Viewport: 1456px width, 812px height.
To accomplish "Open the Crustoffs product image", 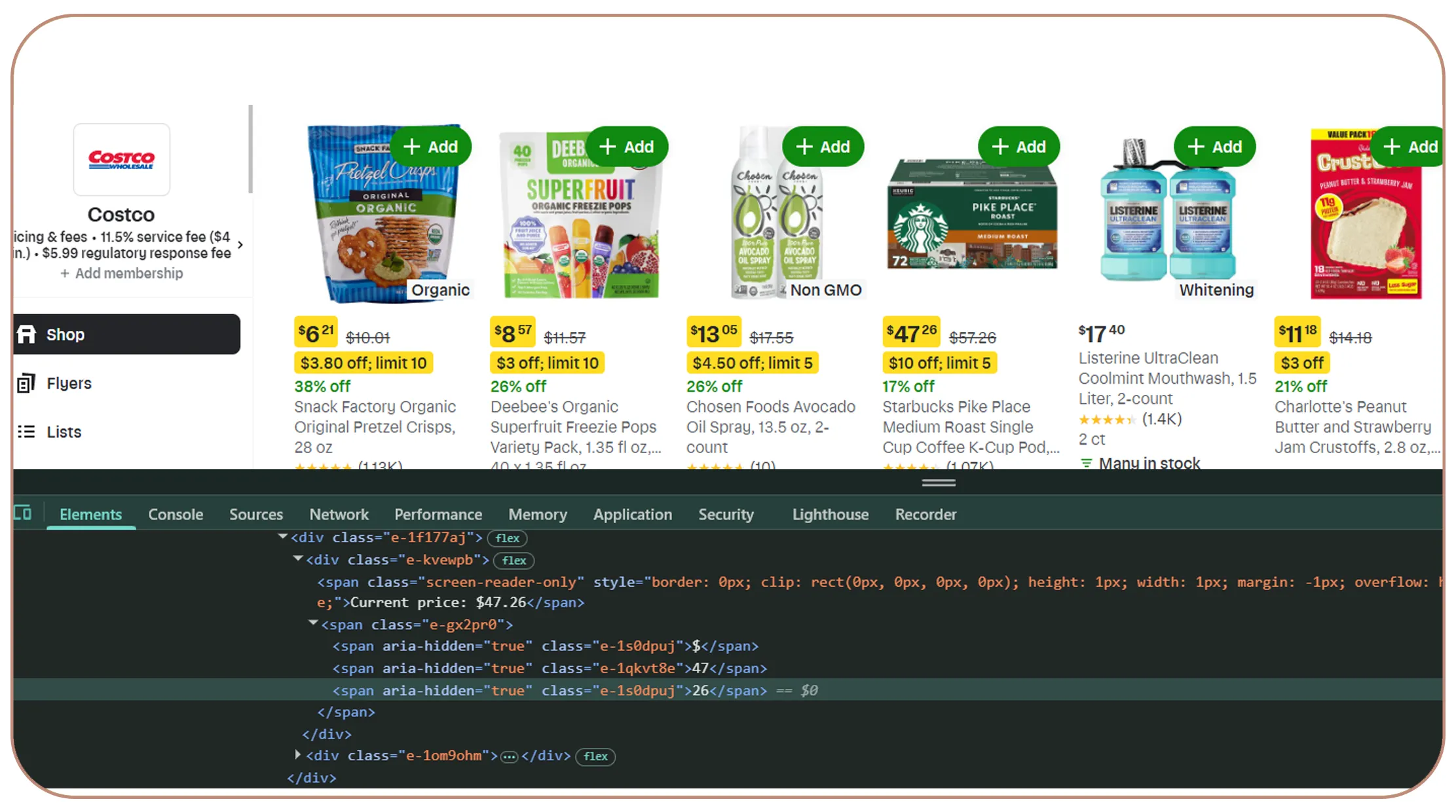I will pos(1366,214).
